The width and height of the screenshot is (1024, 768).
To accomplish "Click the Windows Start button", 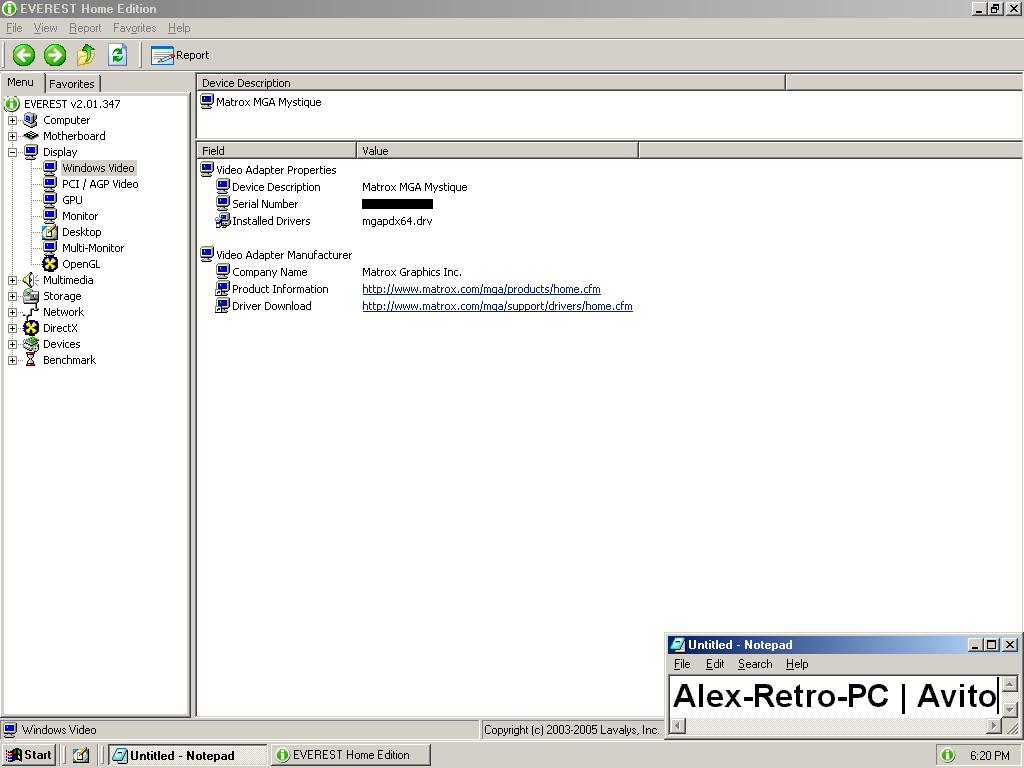I will tap(29, 755).
